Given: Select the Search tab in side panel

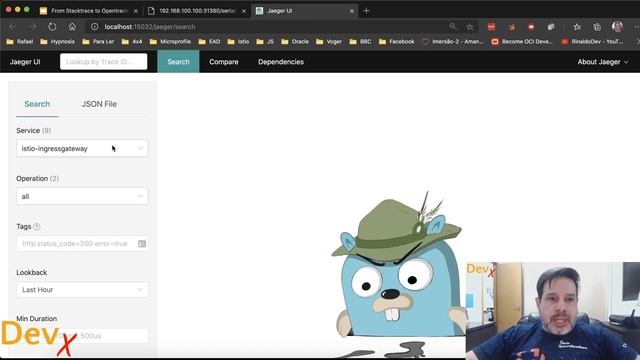Looking at the screenshot, I should click(37, 104).
